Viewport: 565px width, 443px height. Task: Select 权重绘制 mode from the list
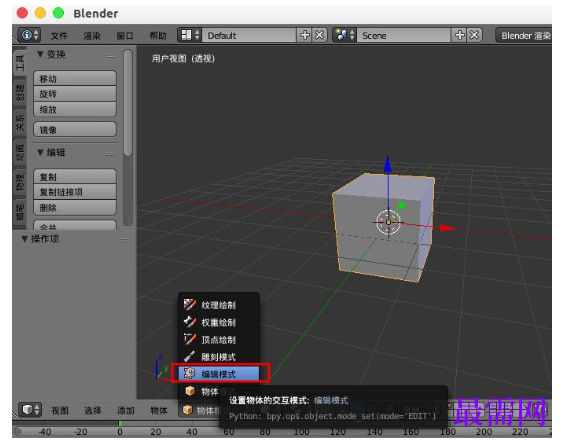coord(219,322)
